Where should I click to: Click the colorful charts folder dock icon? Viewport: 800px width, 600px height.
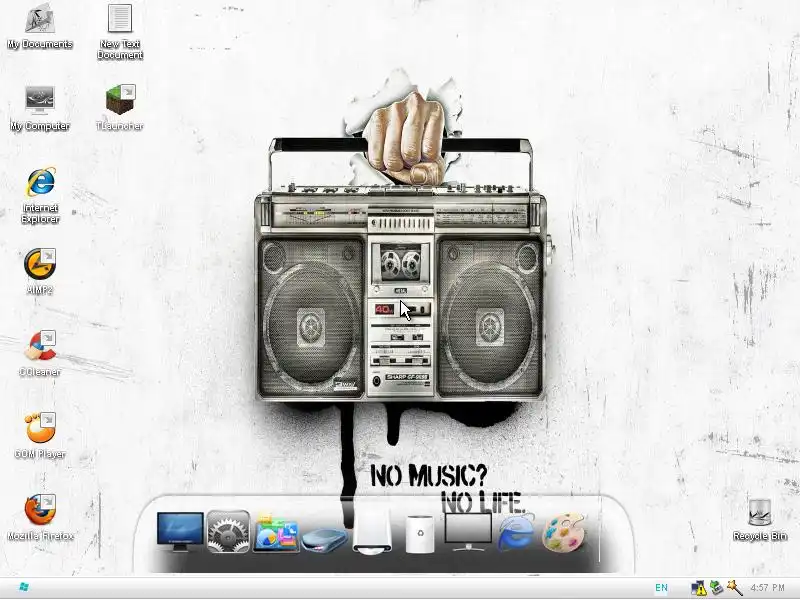(x=276, y=532)
